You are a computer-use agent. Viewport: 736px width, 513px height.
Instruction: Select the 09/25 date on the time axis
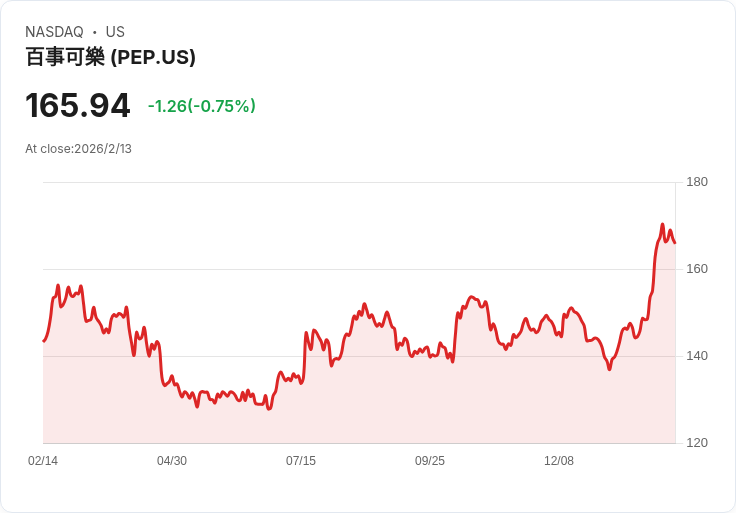[x=430, y=461]
